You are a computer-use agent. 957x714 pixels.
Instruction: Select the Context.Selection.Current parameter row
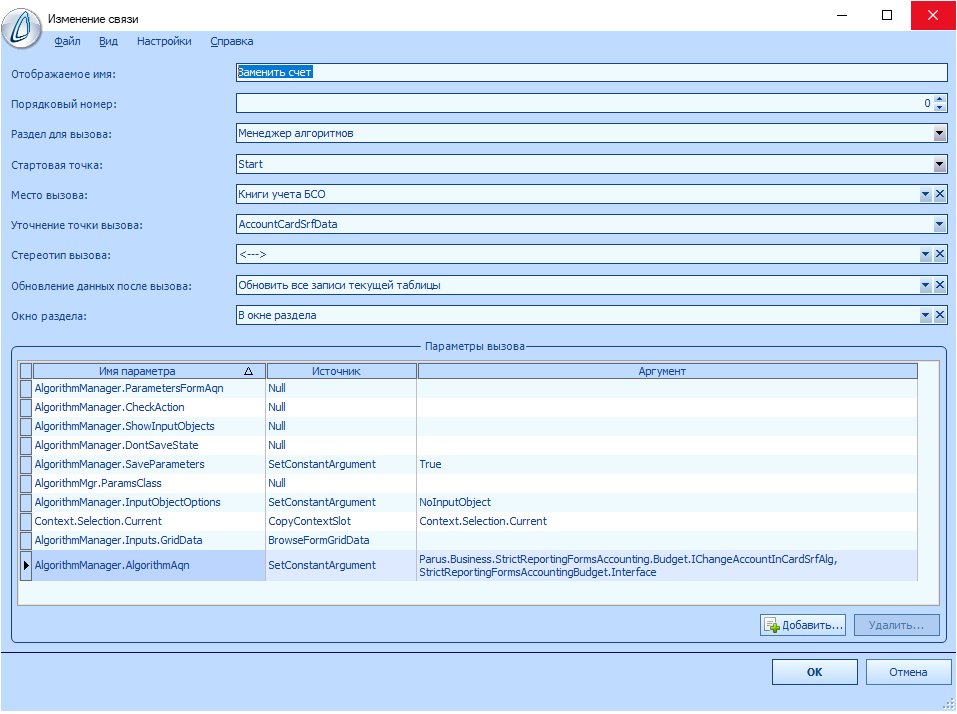(x=98, y=521)
